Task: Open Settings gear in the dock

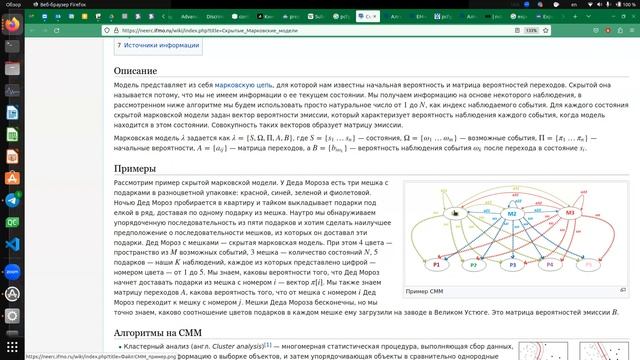Action: [x=12, y=316]
